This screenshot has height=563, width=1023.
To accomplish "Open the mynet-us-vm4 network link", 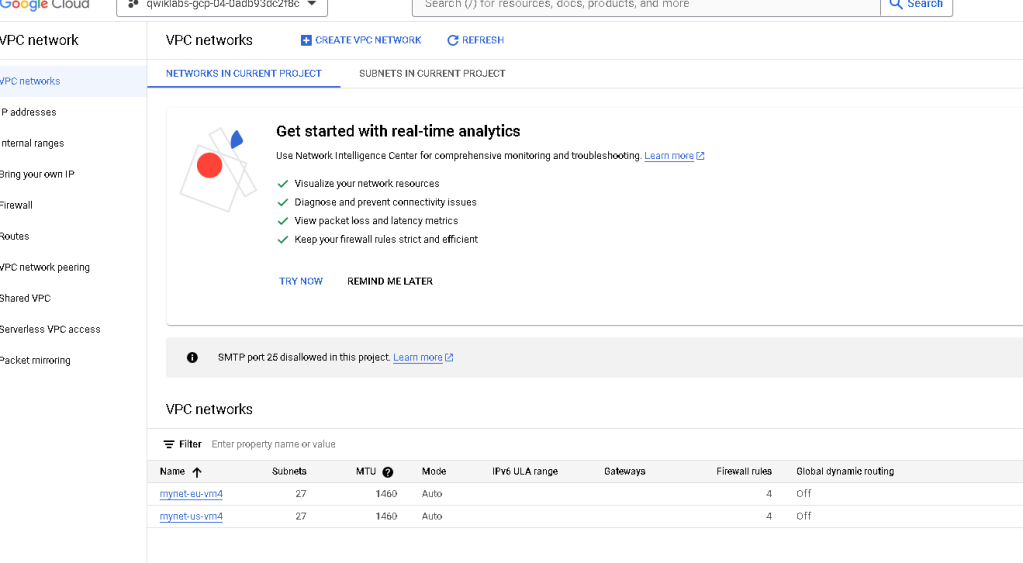I will coord(191,516).
